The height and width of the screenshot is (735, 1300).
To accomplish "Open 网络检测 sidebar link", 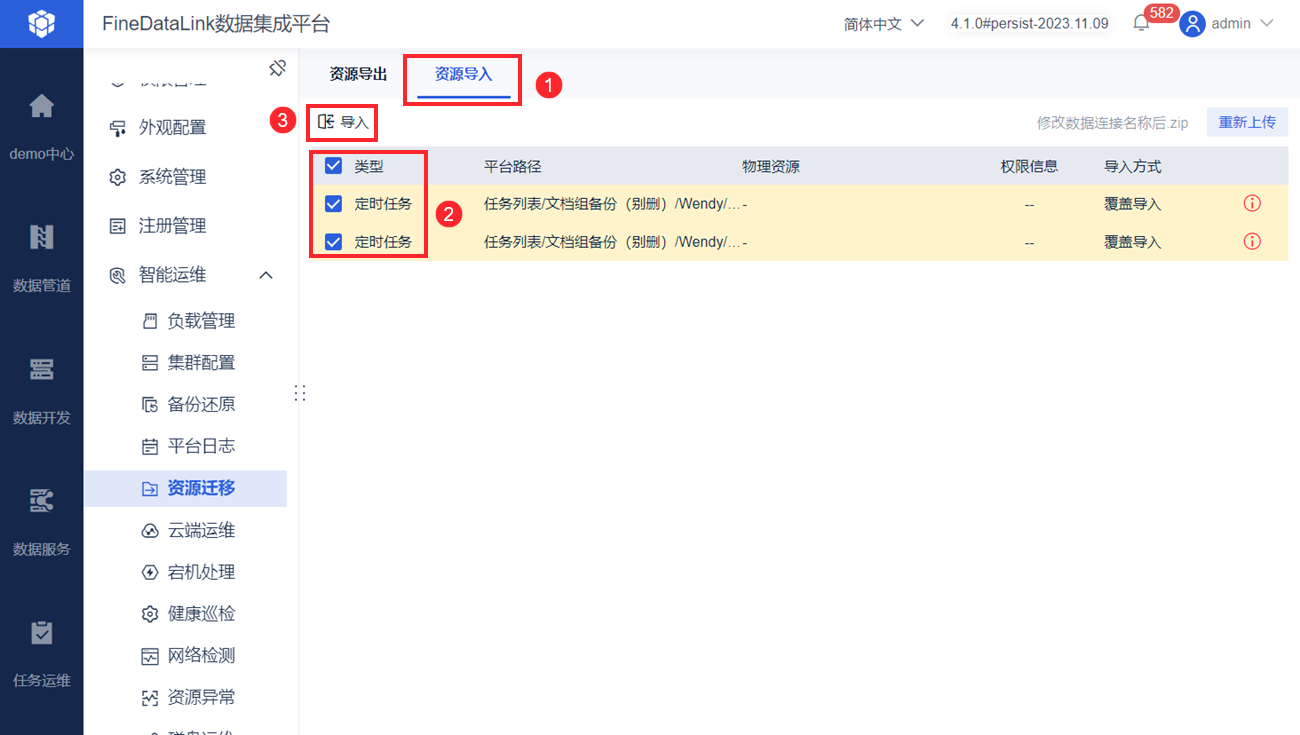I will pyautogui.click(x=201, y=656).
